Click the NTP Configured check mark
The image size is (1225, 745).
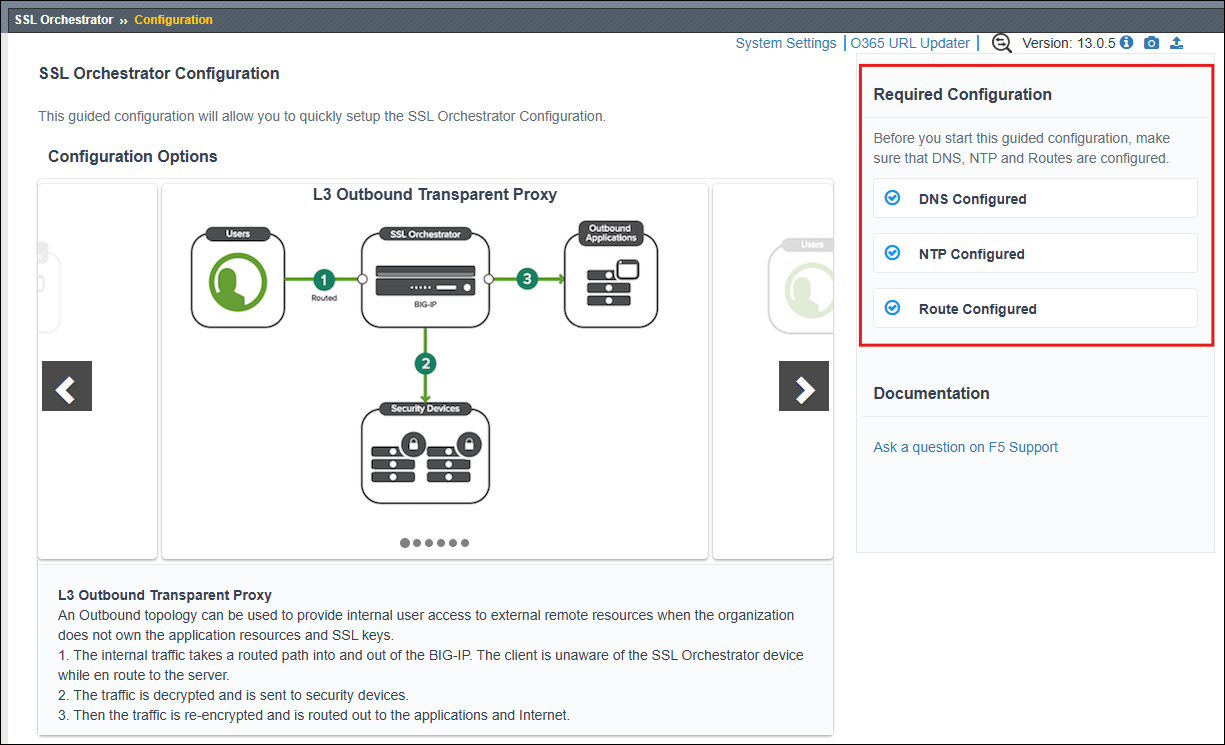pyautogui.click(x=893, y=253)
